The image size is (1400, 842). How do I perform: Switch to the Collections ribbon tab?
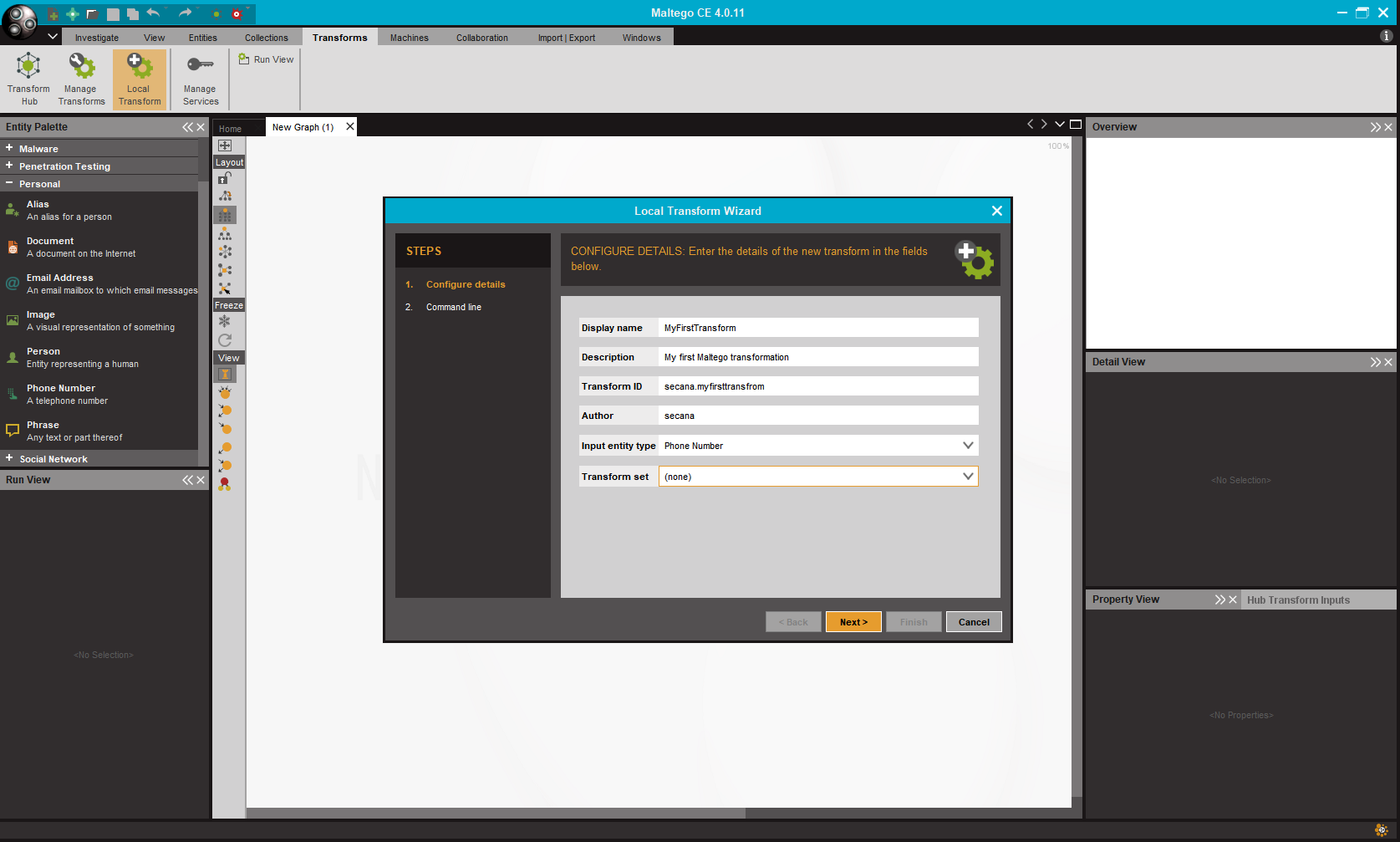tap(267, 38)
